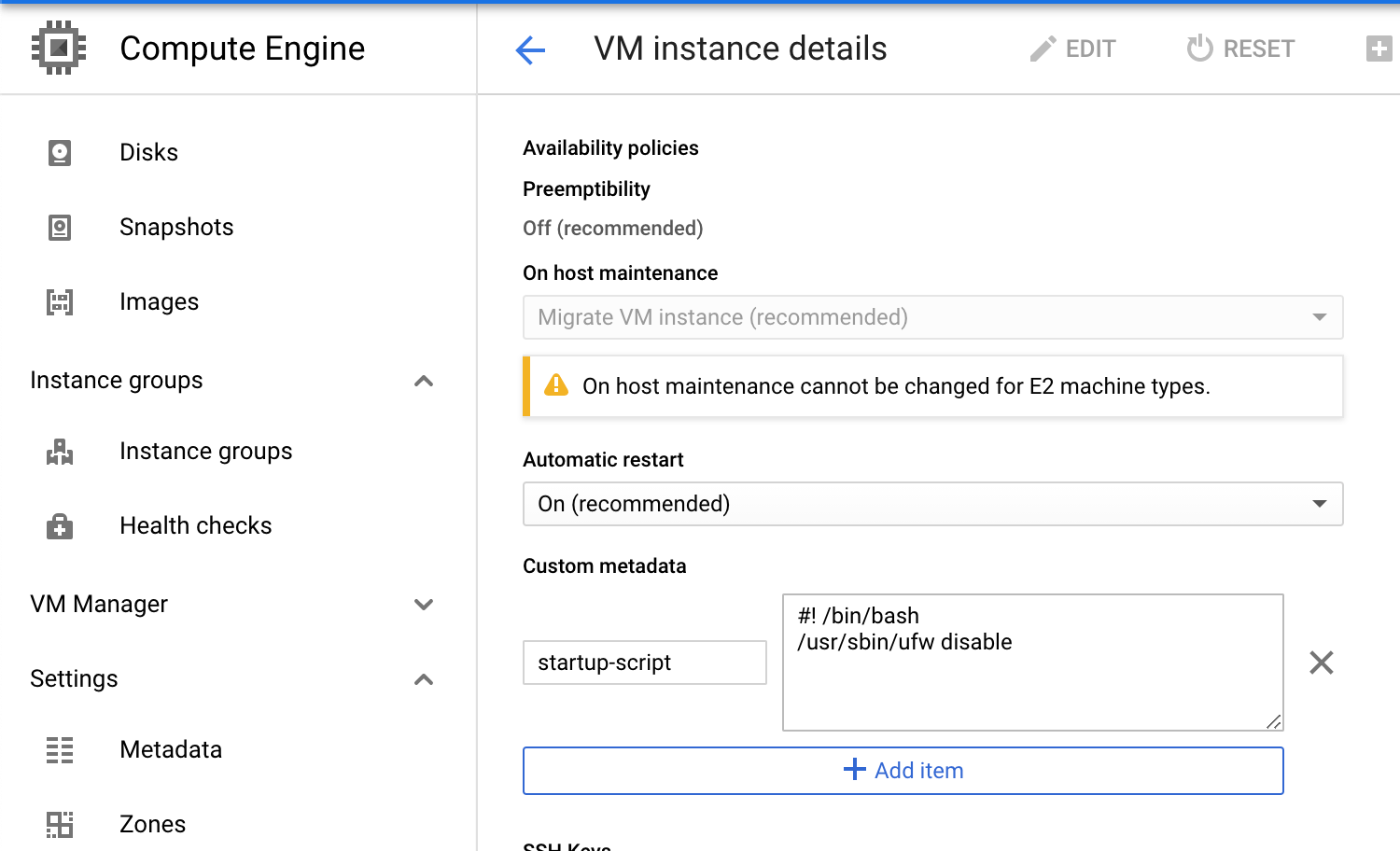Open the On host maintenance dropdown

(932, 317)
